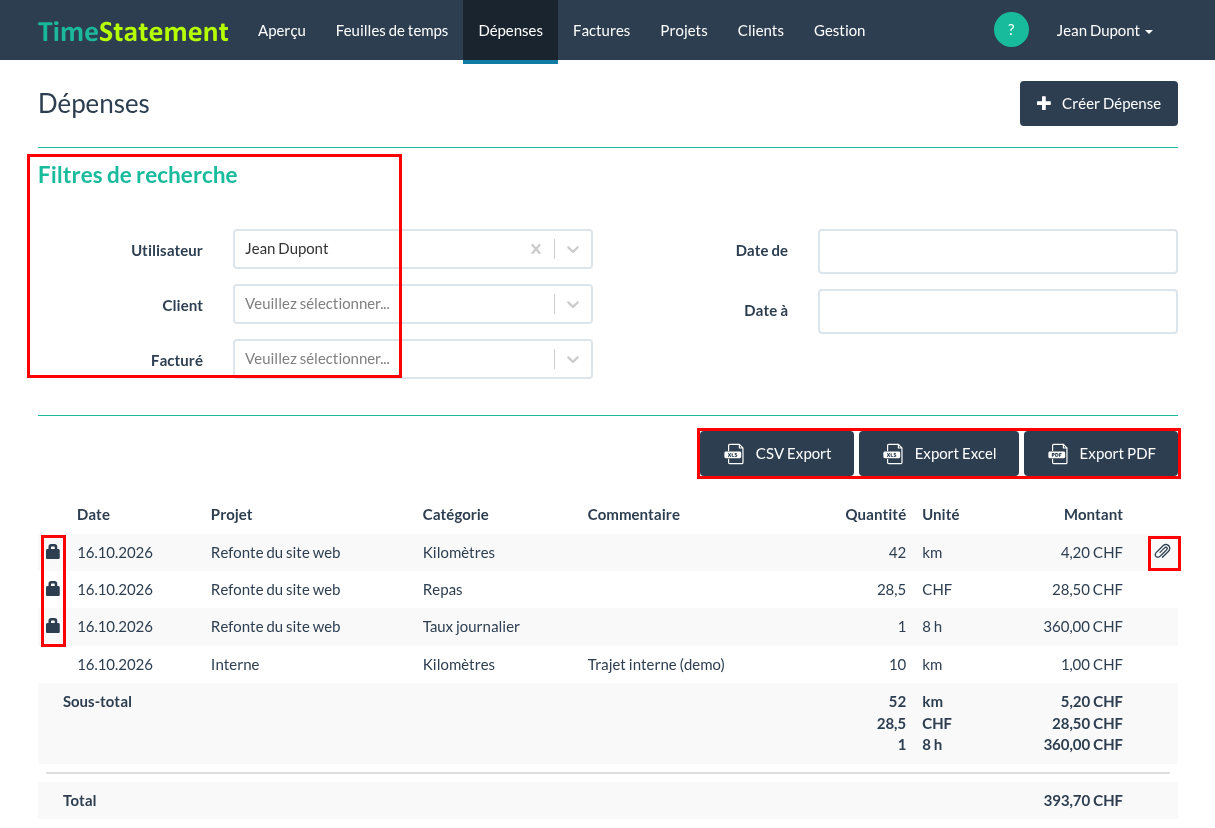The image size is (1215, 828).
Task: Click the Filtres de recherche heading
Action: pos(138,175)
